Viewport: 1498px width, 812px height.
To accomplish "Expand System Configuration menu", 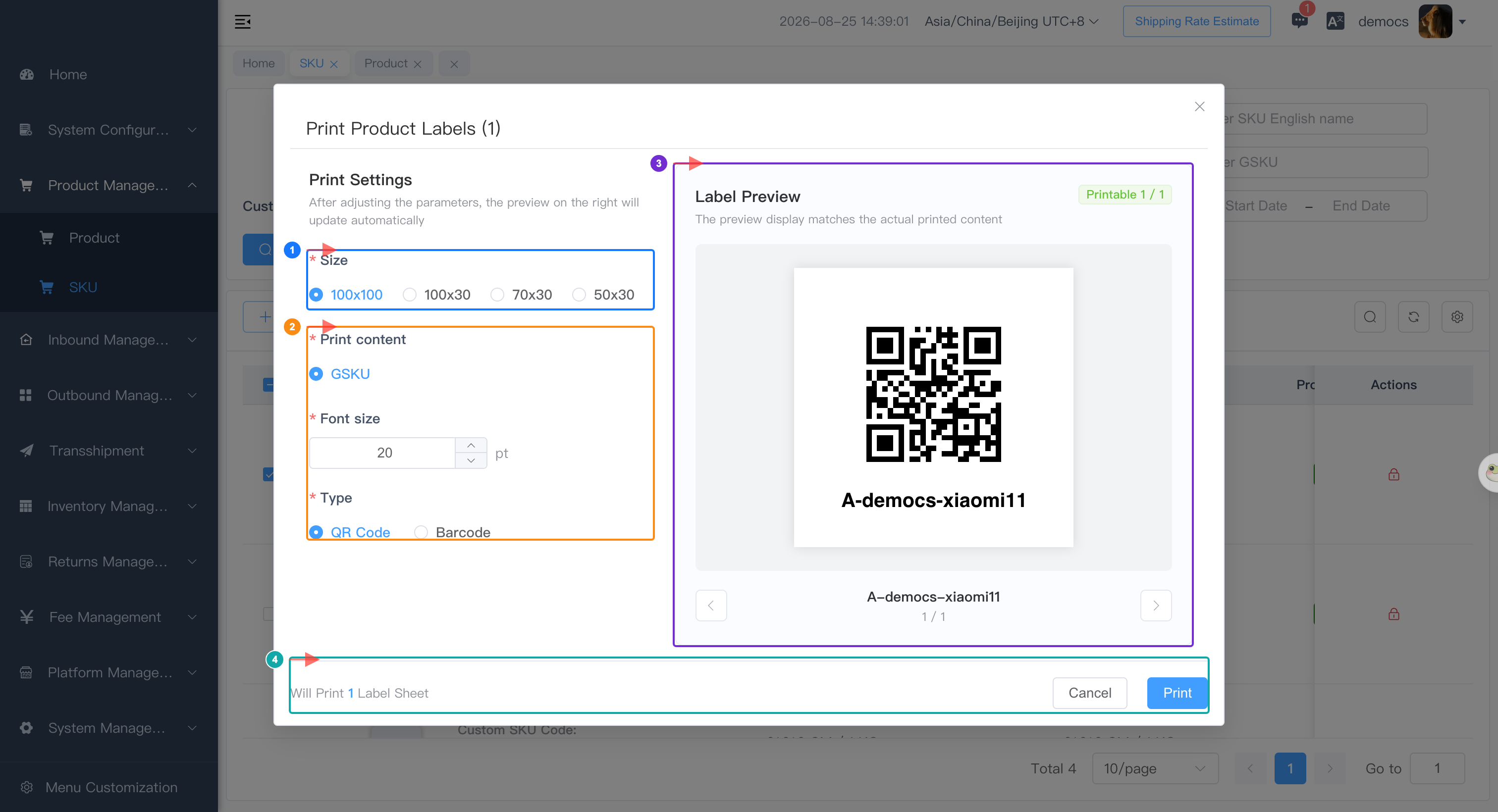I will pos(193,130).
